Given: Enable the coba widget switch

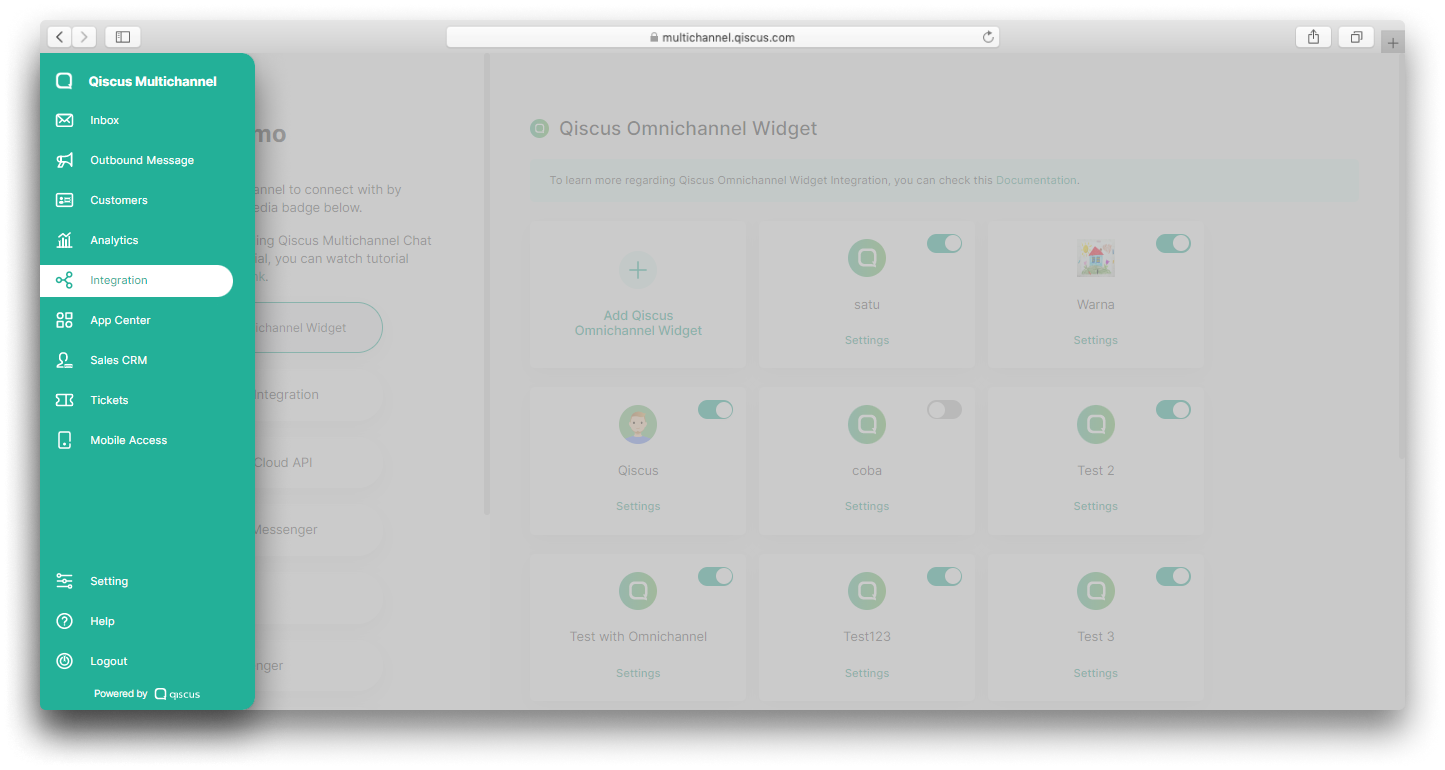Looking at the screenshot, I should click(x=944, y=409).
